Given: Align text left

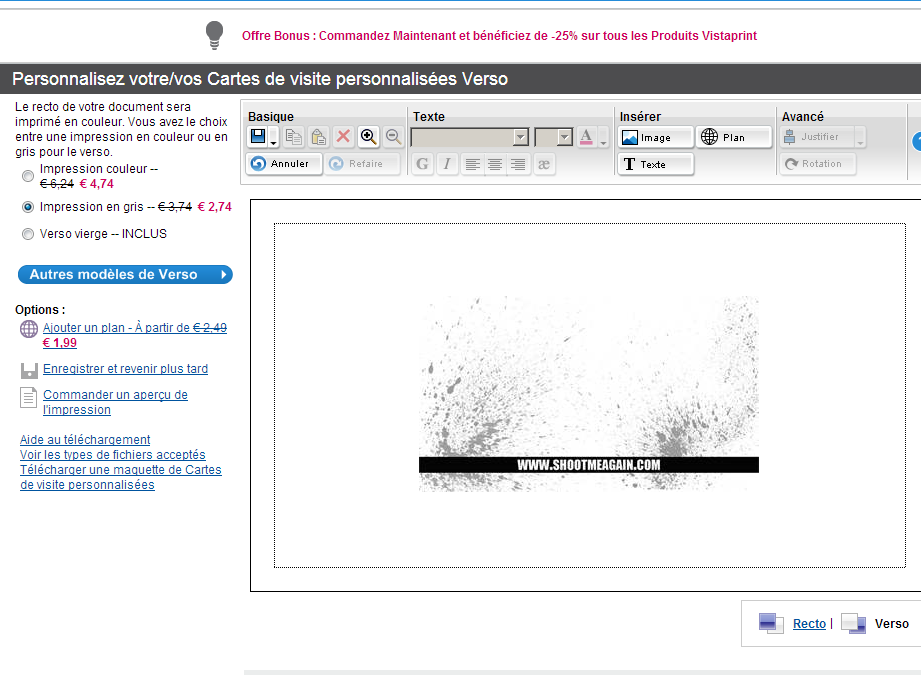Looking at the screenshot, I should pos(472,164).
